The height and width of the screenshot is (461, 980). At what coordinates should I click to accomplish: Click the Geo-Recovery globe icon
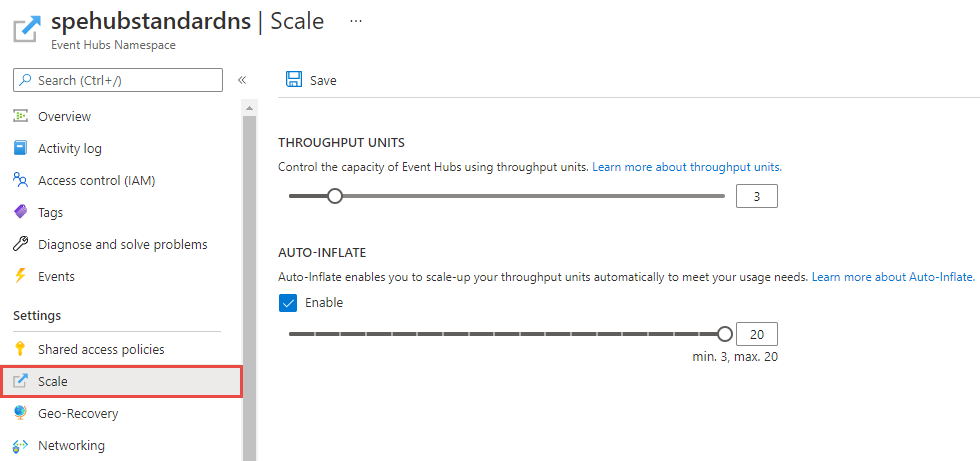(x=20, y=414)
